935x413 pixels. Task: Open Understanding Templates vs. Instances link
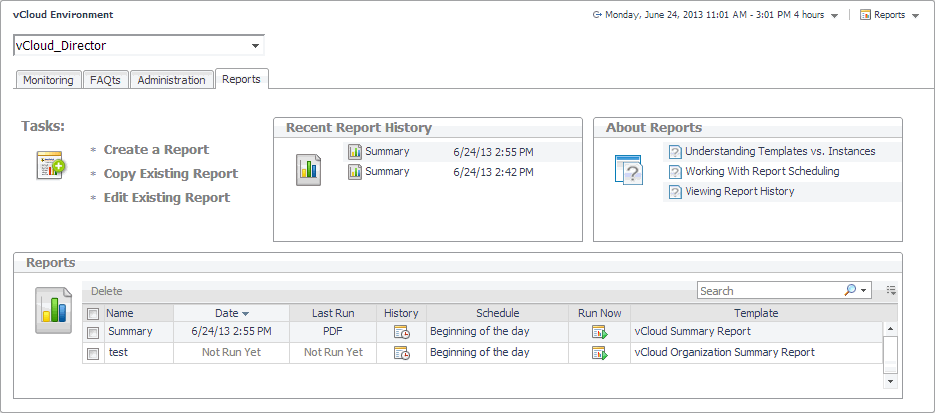pos(780,152)
